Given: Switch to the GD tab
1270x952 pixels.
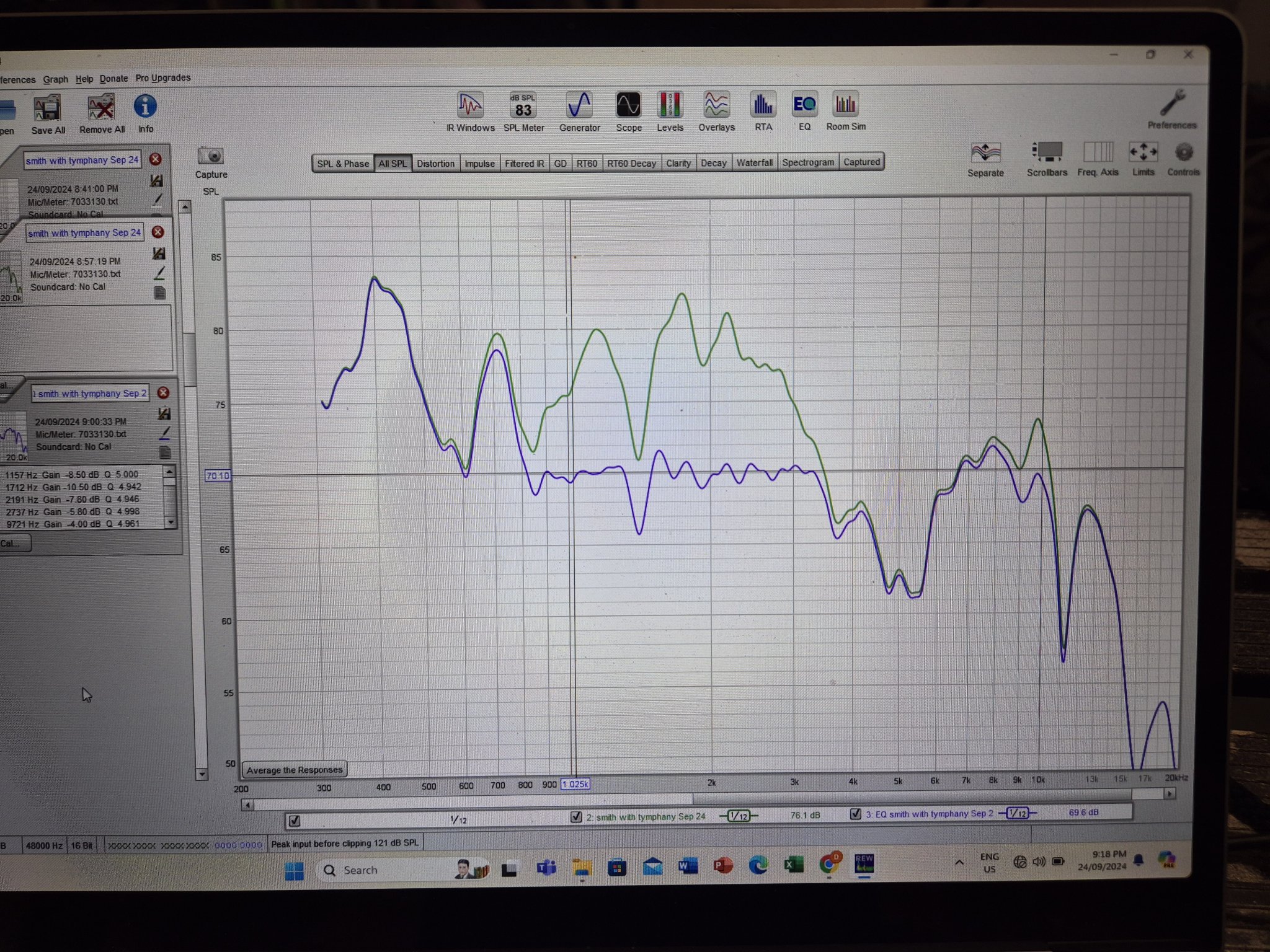Looking at the screenshot, I should [x=560, y=164].
